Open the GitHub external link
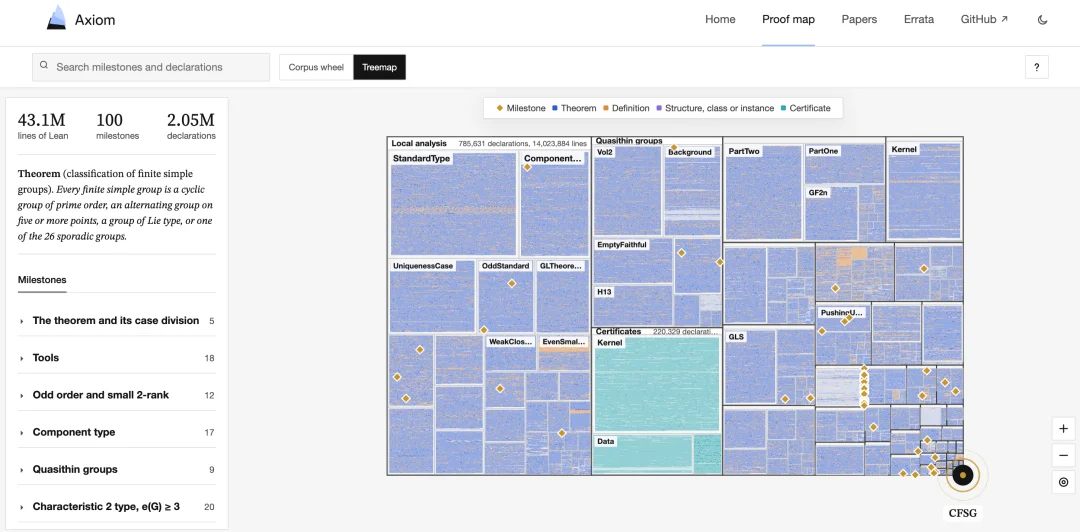This screenshot has height=532, width=1080. tap(984, 19)
